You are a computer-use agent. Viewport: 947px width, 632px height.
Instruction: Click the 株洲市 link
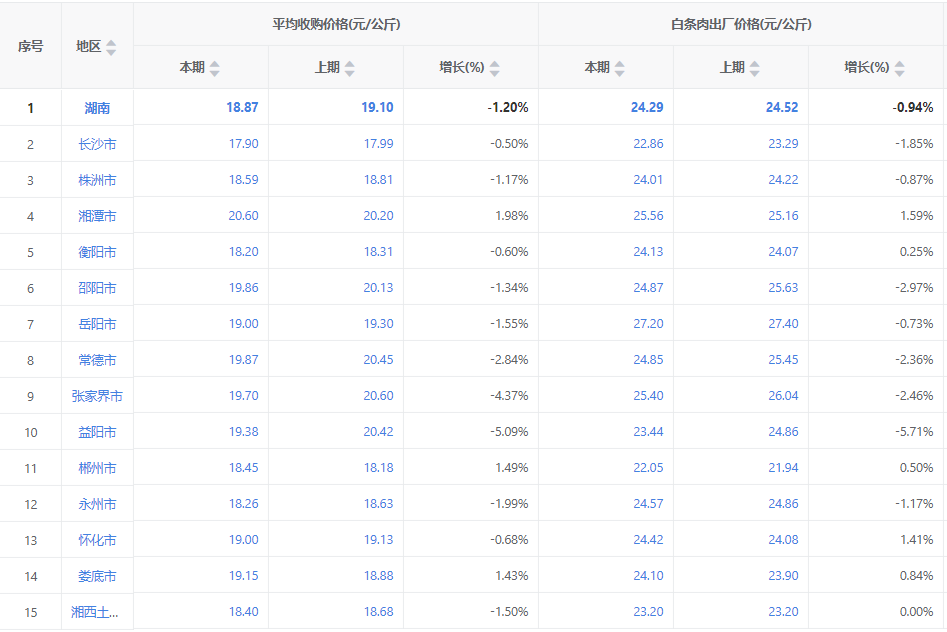97,180
